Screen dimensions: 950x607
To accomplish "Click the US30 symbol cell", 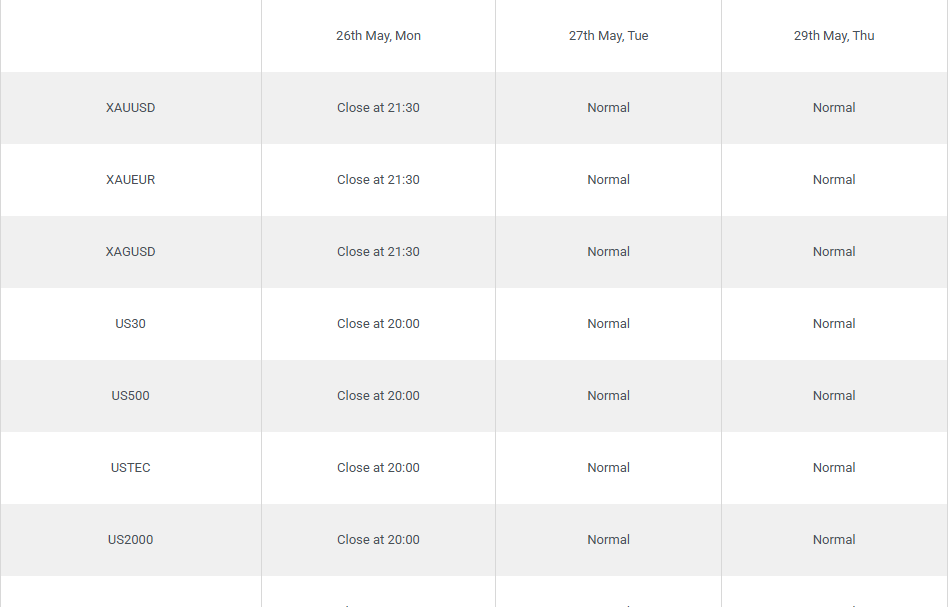I will click(x=131, y=324).
